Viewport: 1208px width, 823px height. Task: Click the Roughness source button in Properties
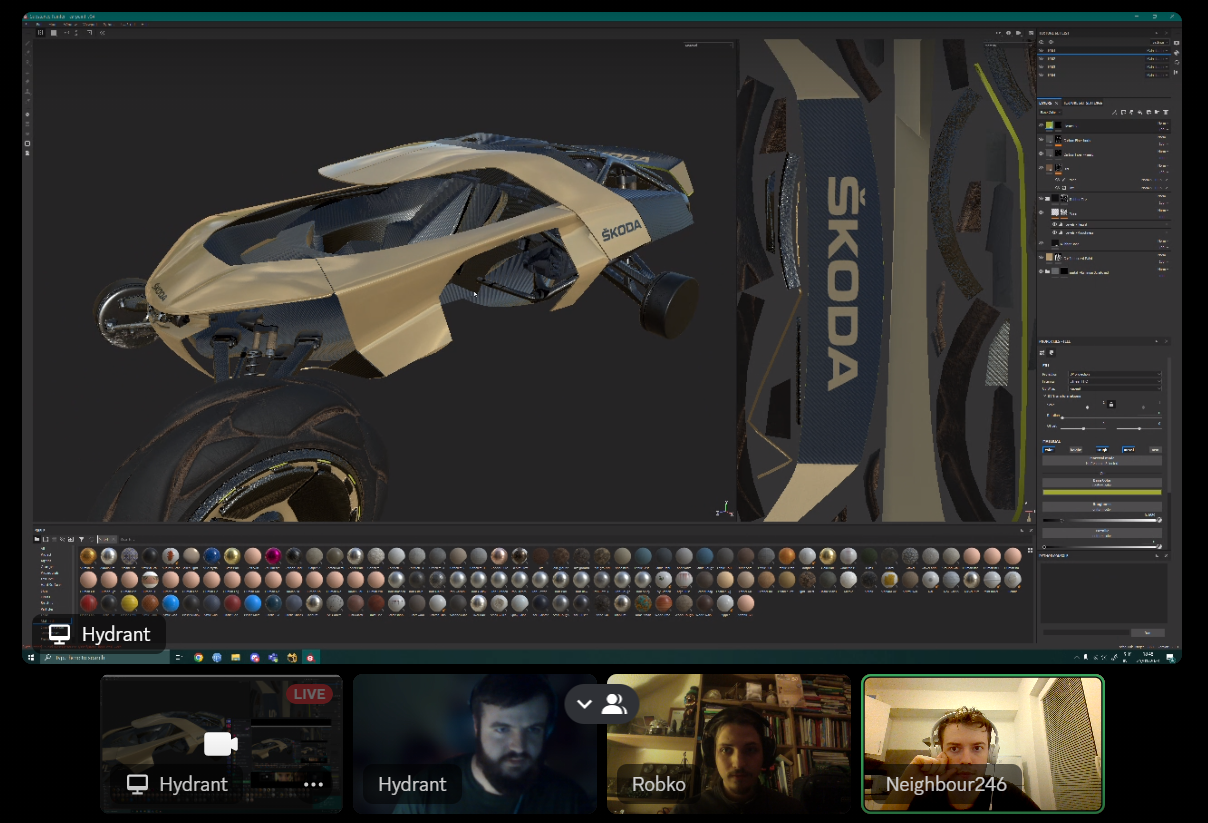[x=1102, y=509]
